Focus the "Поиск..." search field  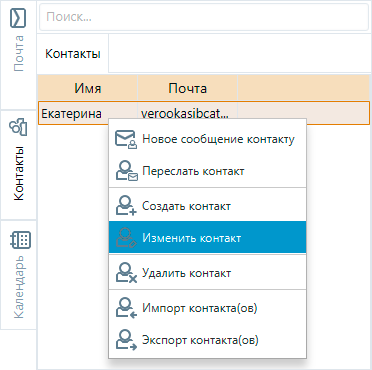[x=204, y=17]
